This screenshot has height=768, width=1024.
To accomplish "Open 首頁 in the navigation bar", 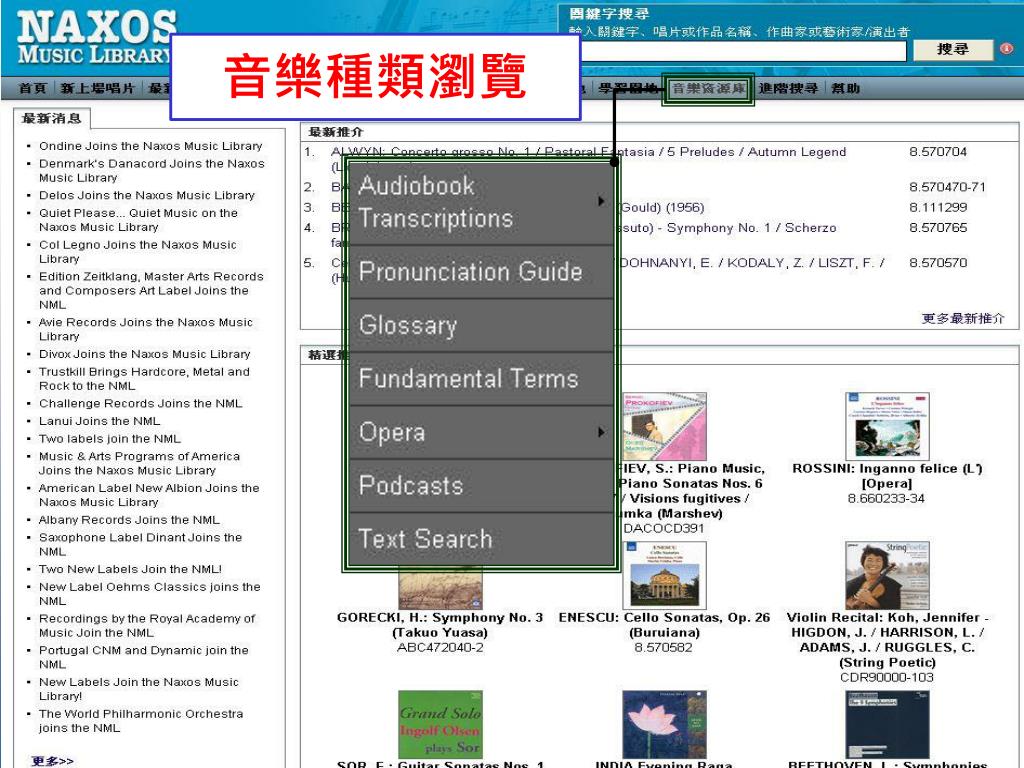I will (33, 88).
